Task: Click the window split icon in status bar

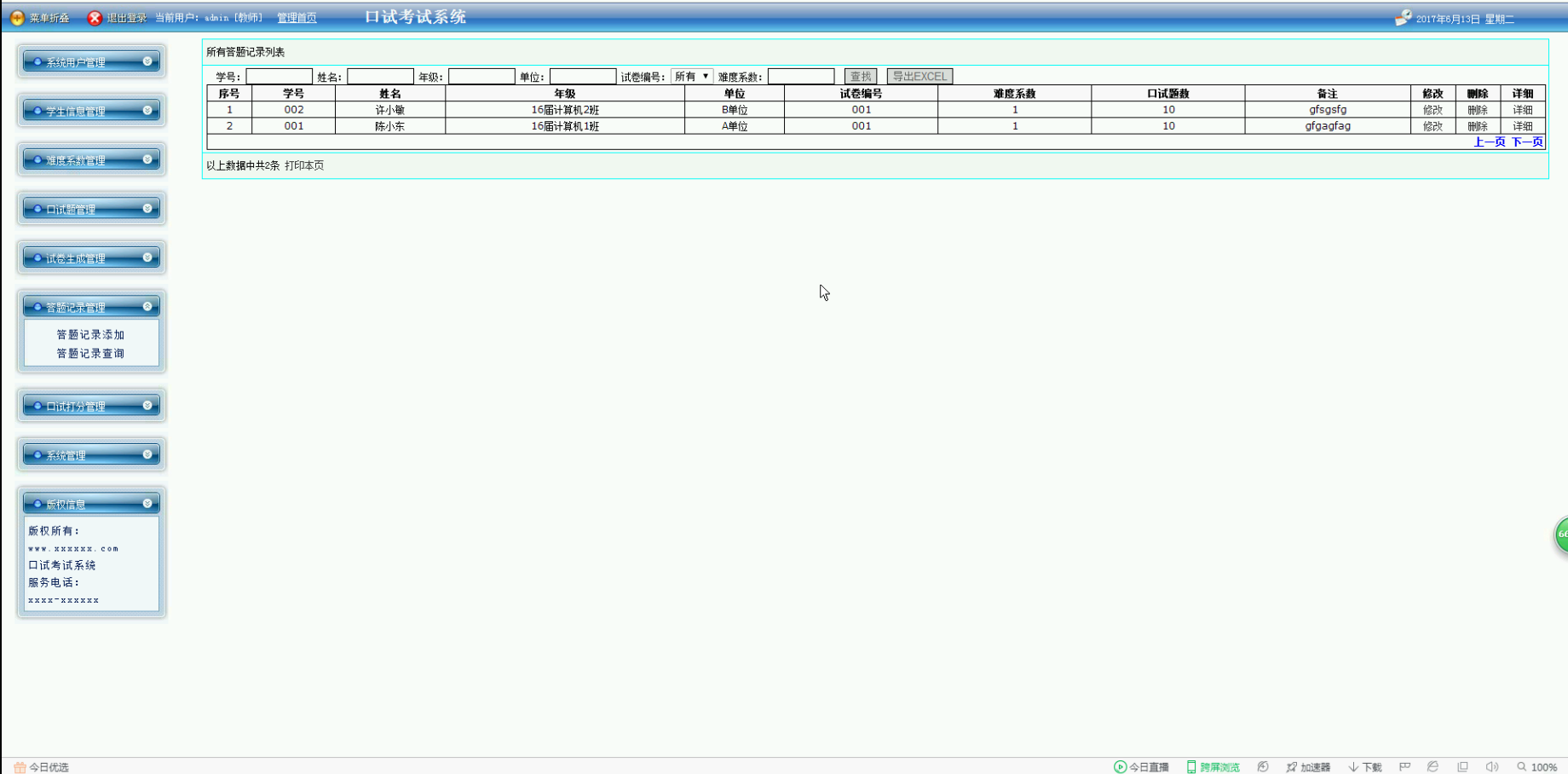Action: [1462, 767]
